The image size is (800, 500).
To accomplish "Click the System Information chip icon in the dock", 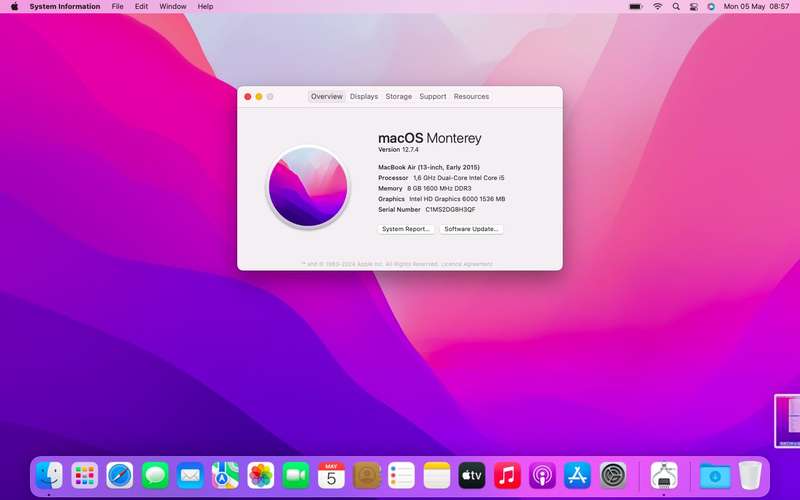I will 664,476.
